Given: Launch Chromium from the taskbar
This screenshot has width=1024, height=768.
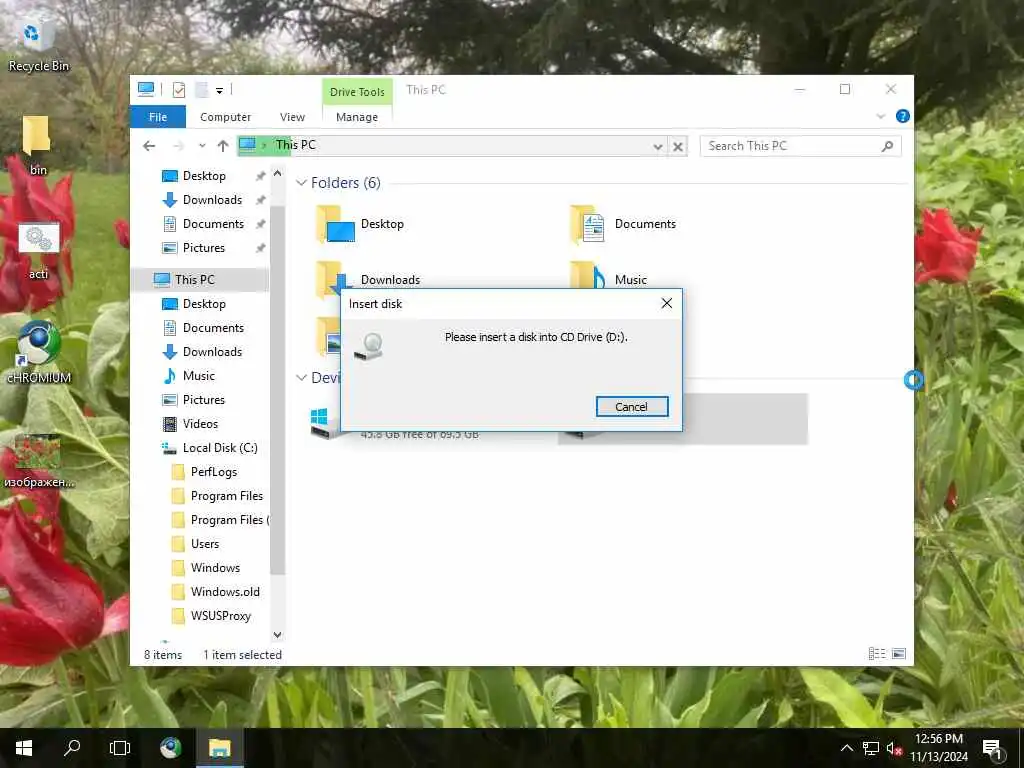Looking at the screenshot, I should click(170, 748).
